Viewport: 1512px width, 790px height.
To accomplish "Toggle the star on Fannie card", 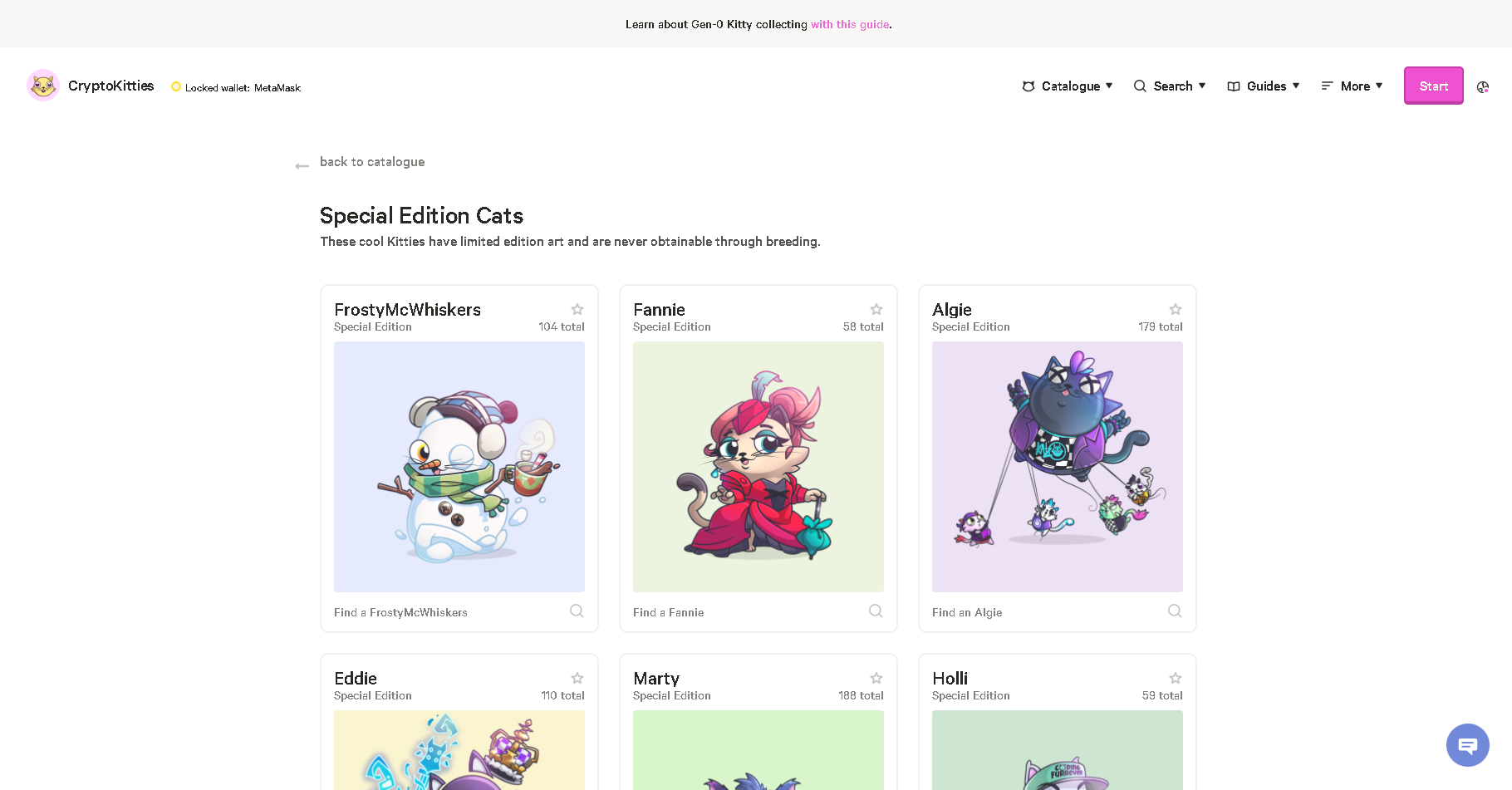I will tap(876, 309).
